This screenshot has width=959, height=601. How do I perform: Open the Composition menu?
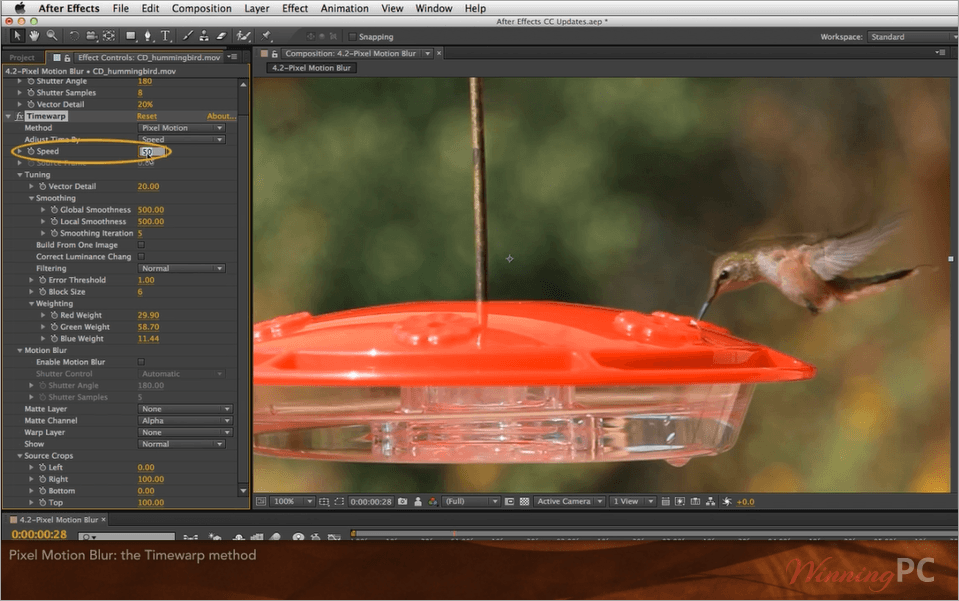click(x=201, y=9)
